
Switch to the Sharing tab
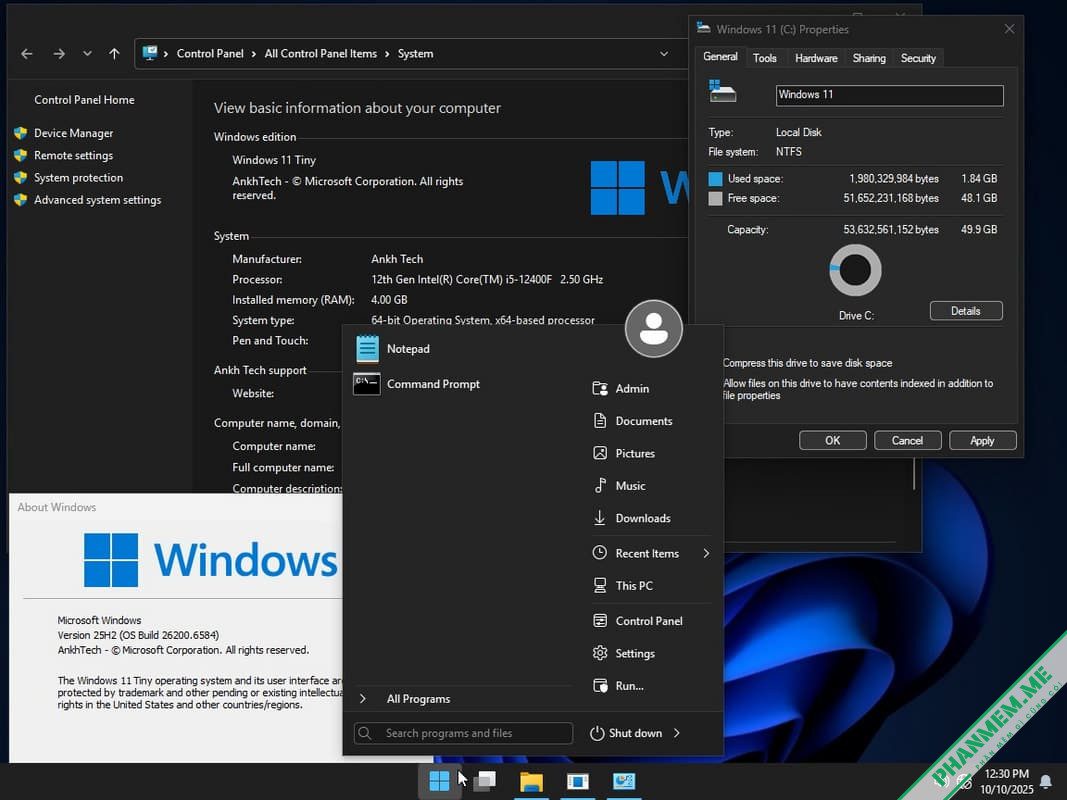pyautogui.click(x=869, y=59)
